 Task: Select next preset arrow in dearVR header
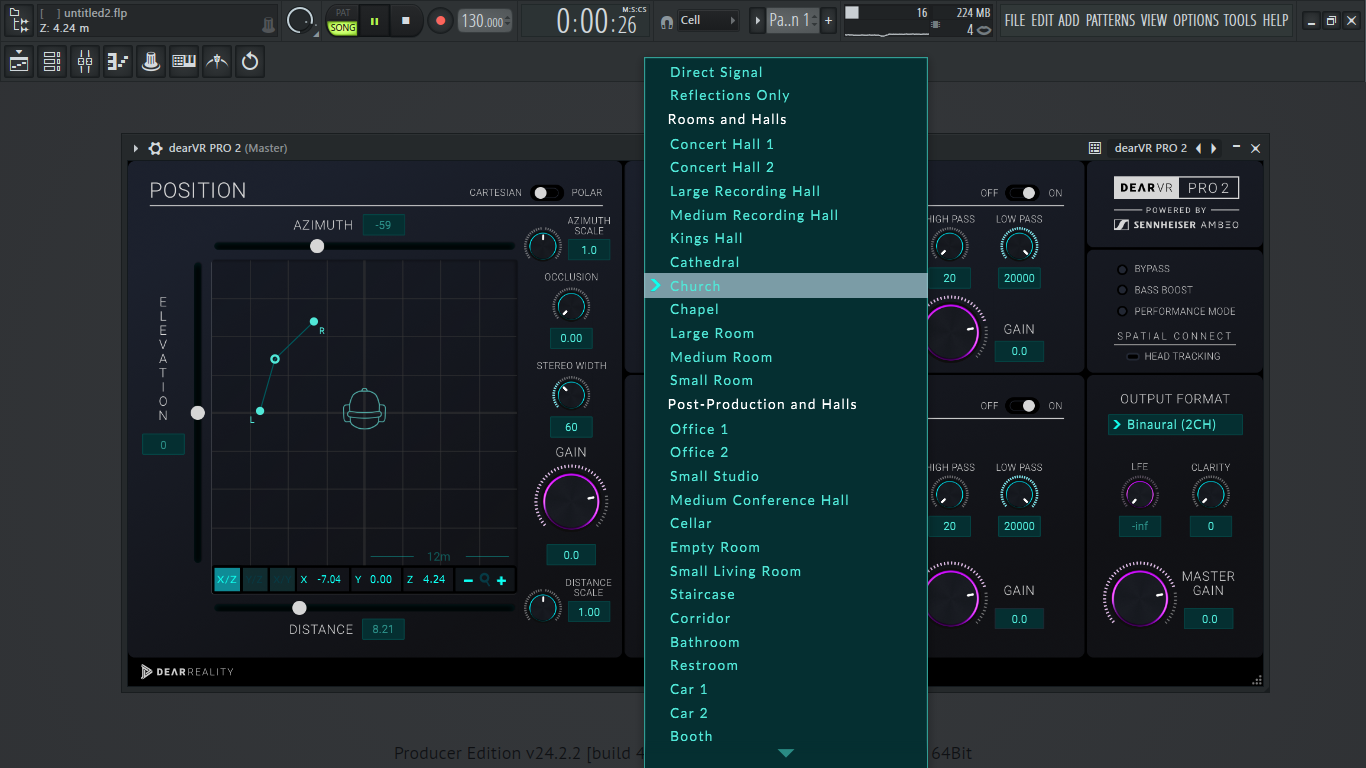coord(1213,148)
